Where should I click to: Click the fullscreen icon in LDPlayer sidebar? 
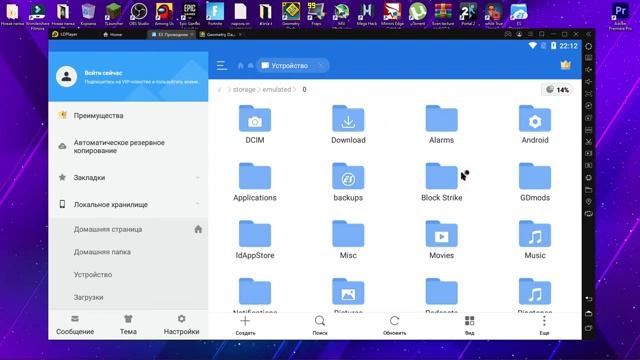point(589,94)
